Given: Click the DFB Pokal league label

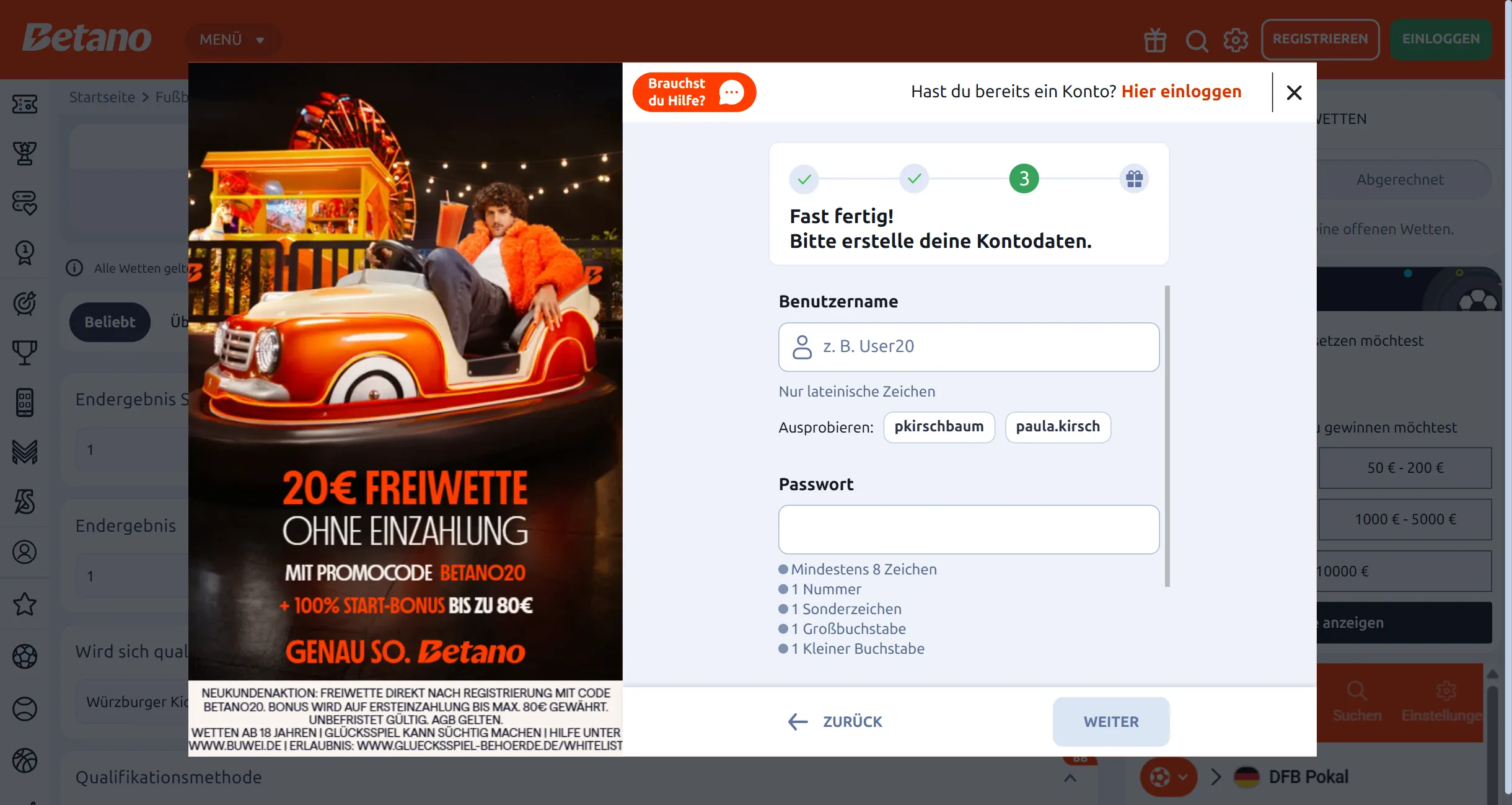Looking at the screenshot, I should tap(1308, 777).
